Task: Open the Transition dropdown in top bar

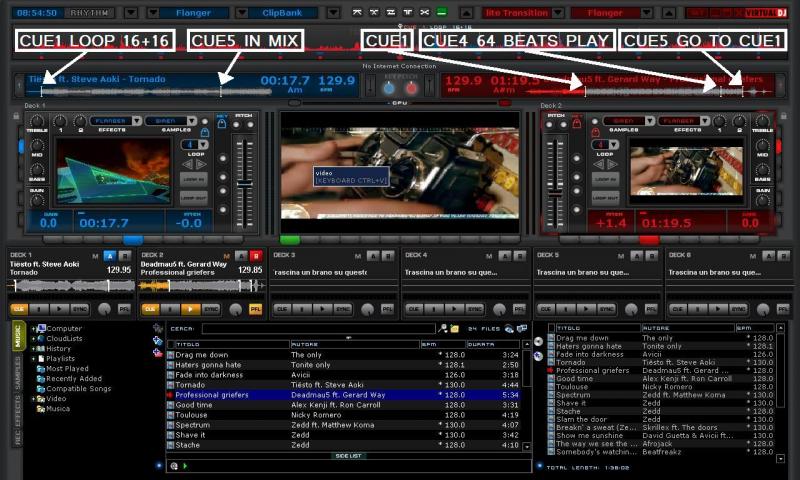Action: tap(558, 13)
